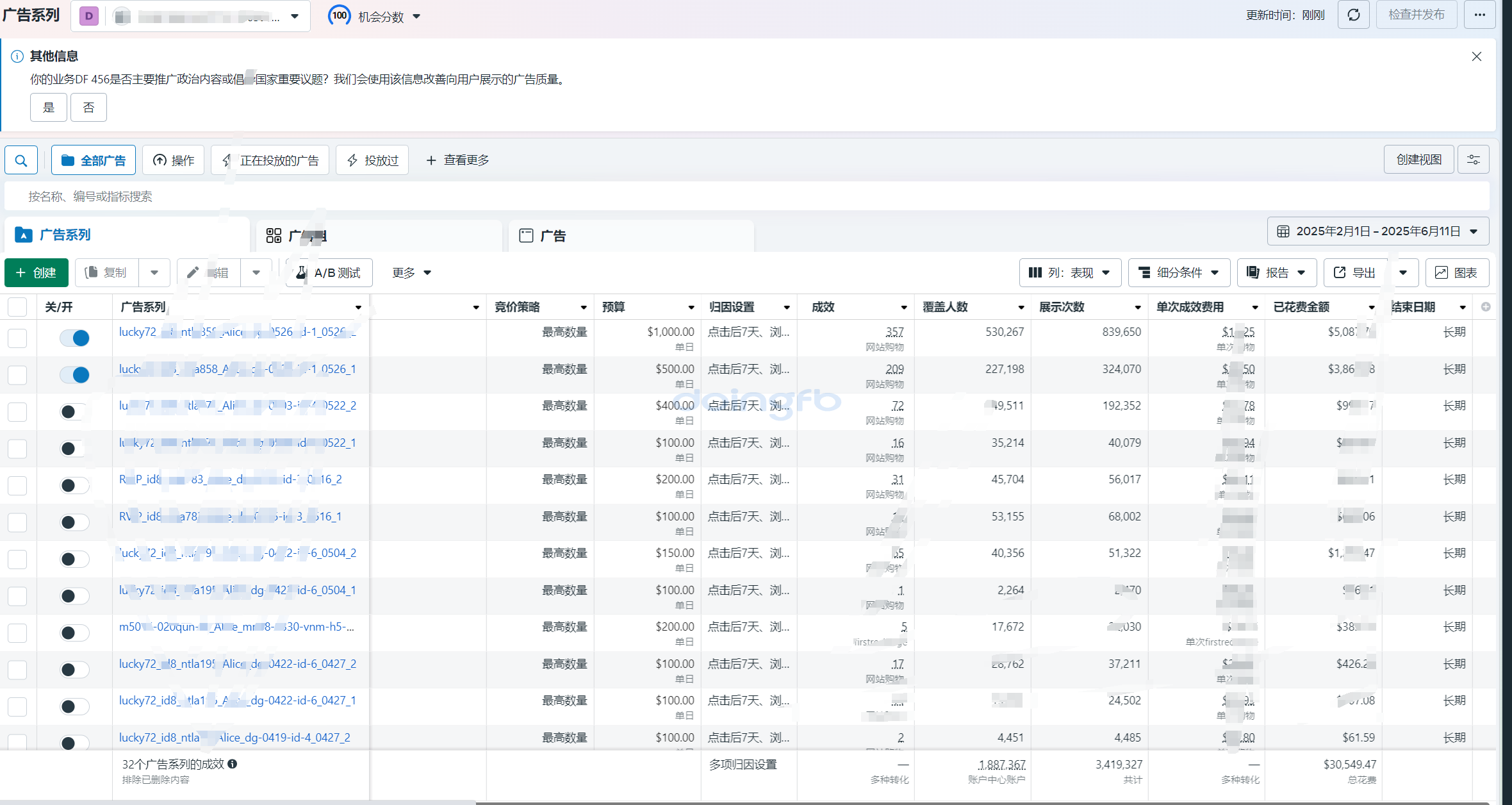Click the A/B 测试 button
1512x805 pixels.
pos(329,272)
